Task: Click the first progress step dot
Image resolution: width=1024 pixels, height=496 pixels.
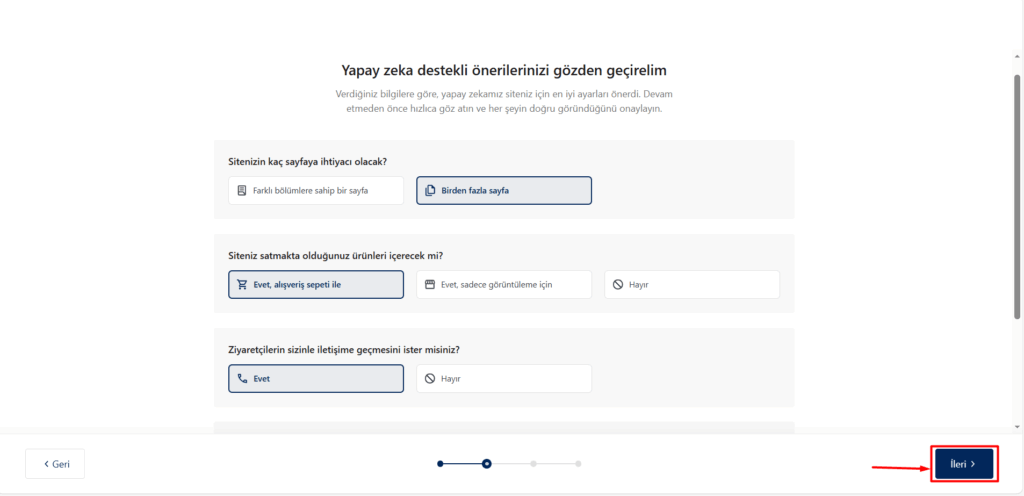Action: 440,464
